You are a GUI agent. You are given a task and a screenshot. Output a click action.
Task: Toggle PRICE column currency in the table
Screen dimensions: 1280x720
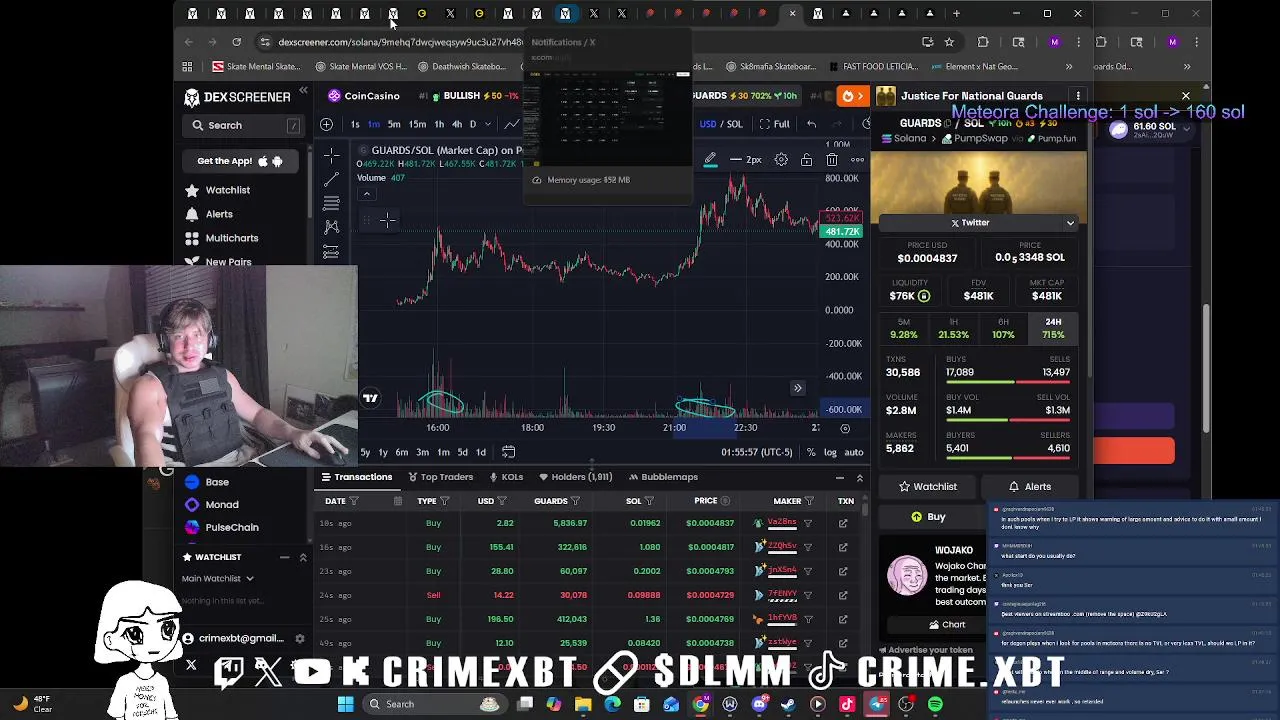(726, 501)
